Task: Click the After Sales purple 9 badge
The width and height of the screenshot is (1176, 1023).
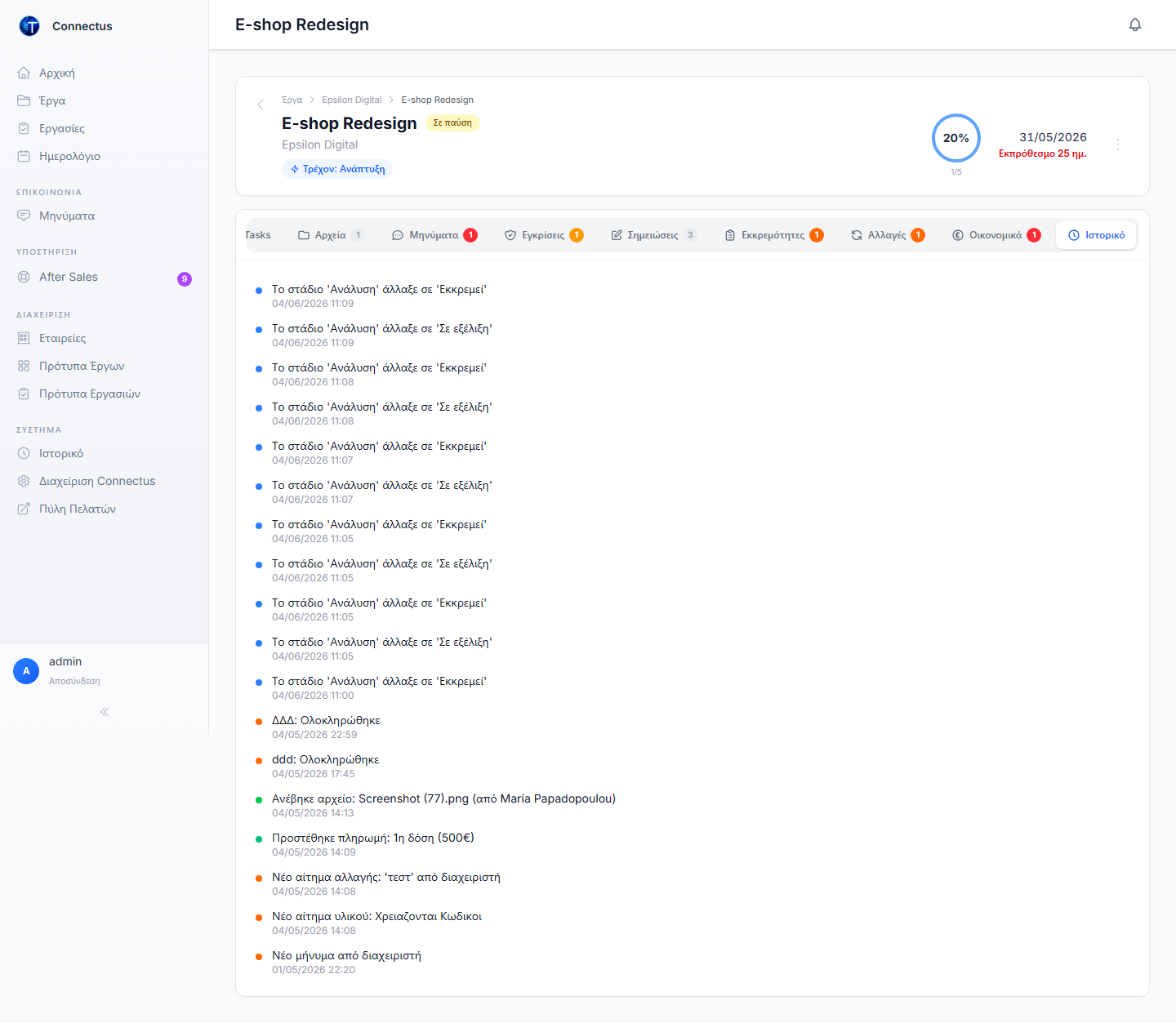Action: tap(185, 278)
